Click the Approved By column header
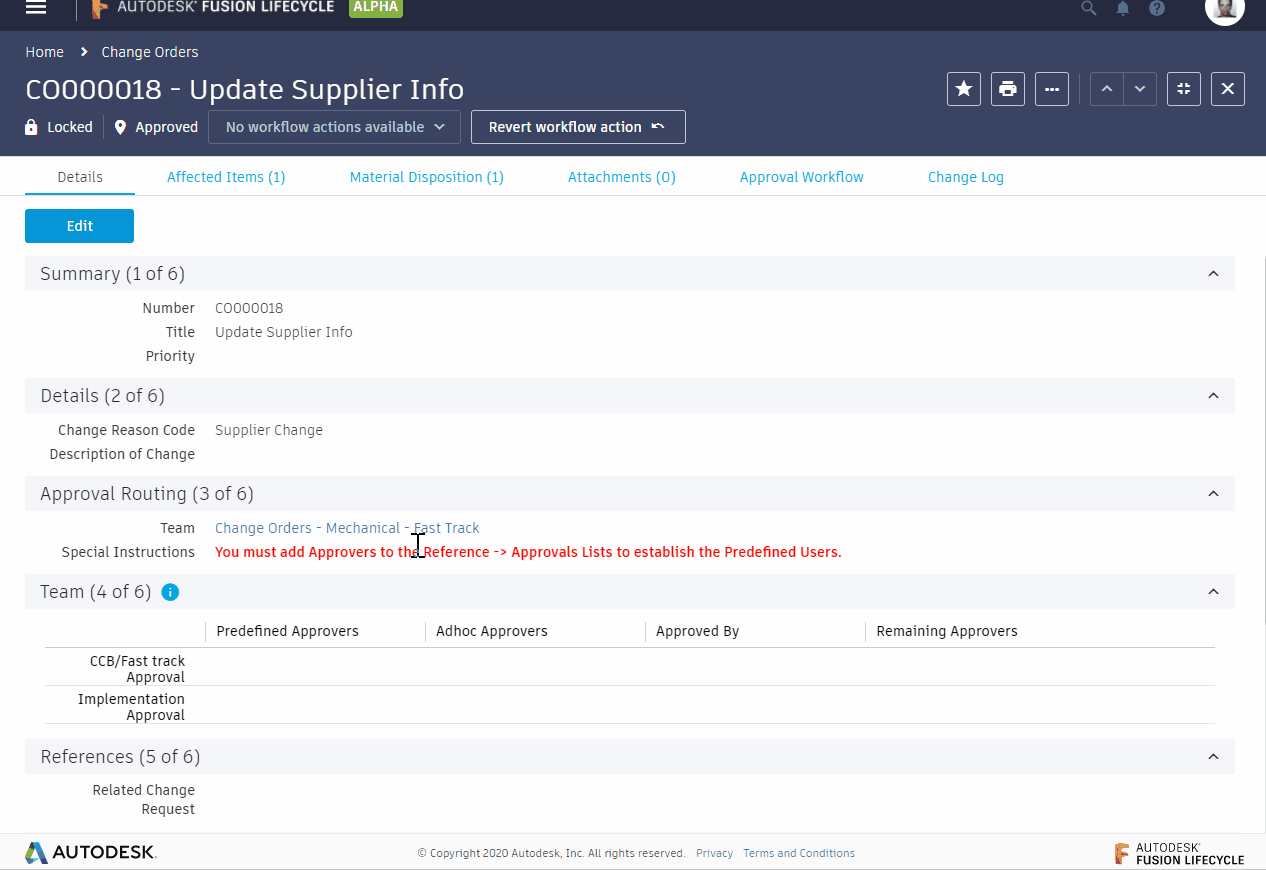This screenshot has height=870, width=1266. click(x=698, y=631)
